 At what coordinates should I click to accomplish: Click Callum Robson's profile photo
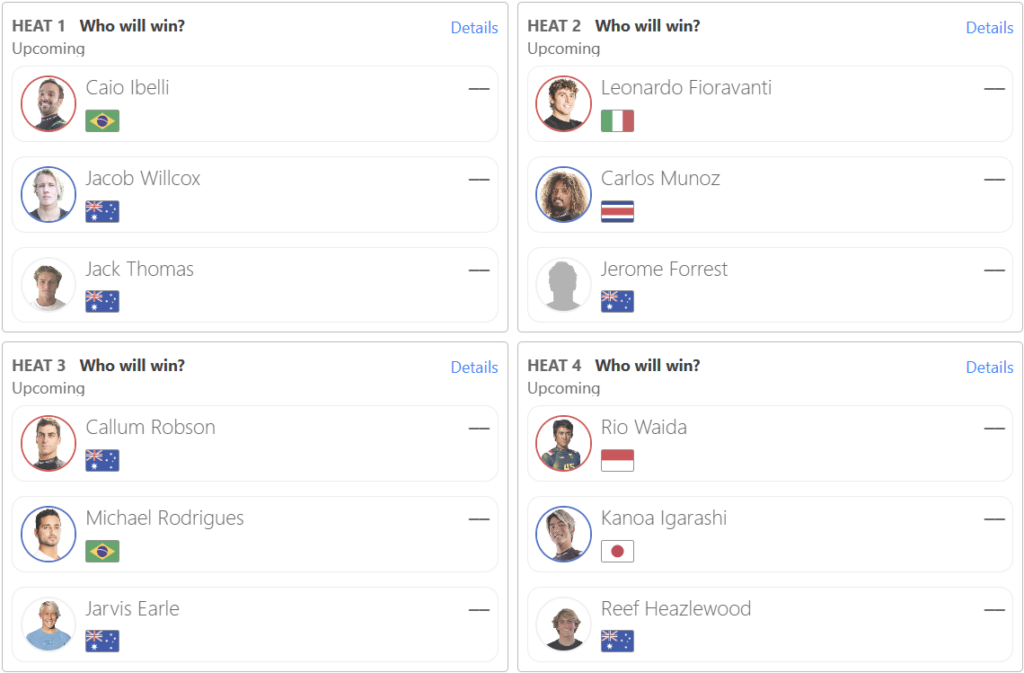click(49, 443)
